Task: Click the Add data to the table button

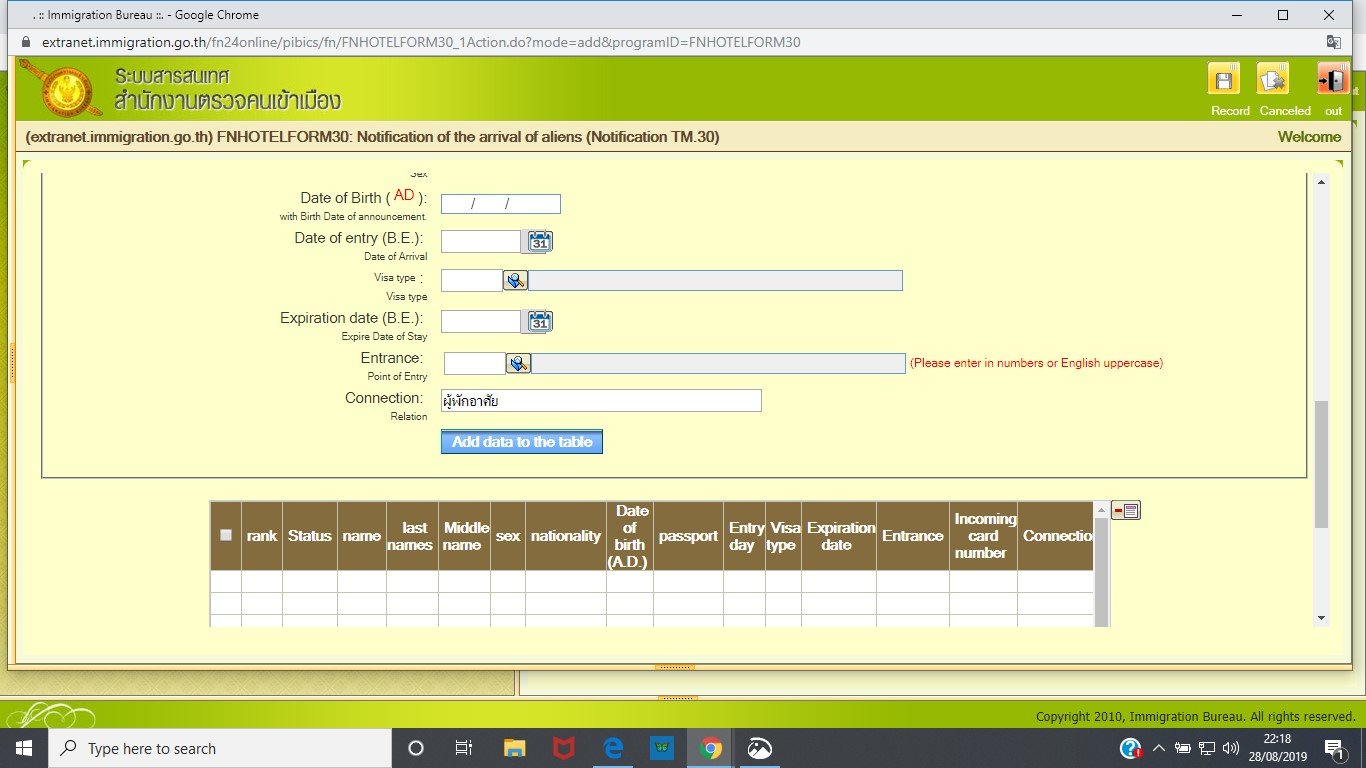Action: tap(521, 442)
